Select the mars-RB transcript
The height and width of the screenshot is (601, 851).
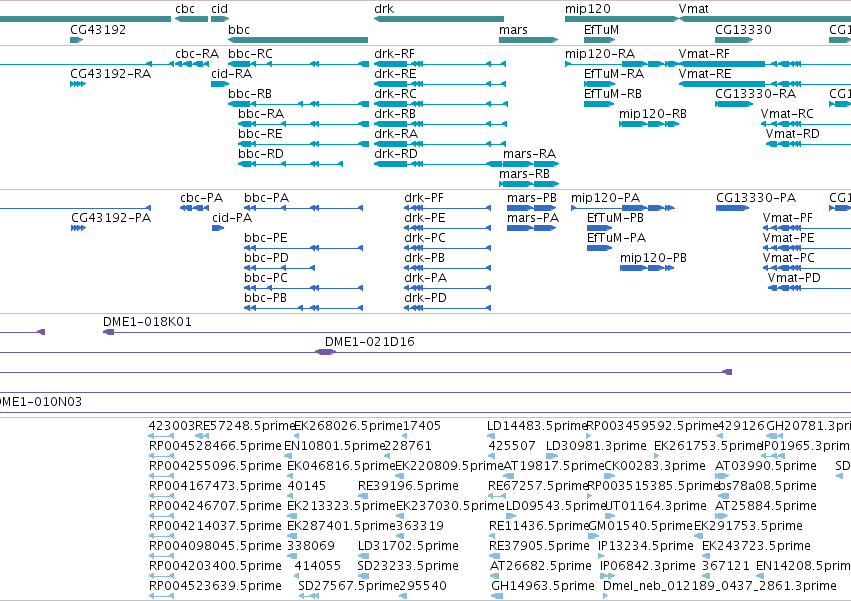point(529,185)
